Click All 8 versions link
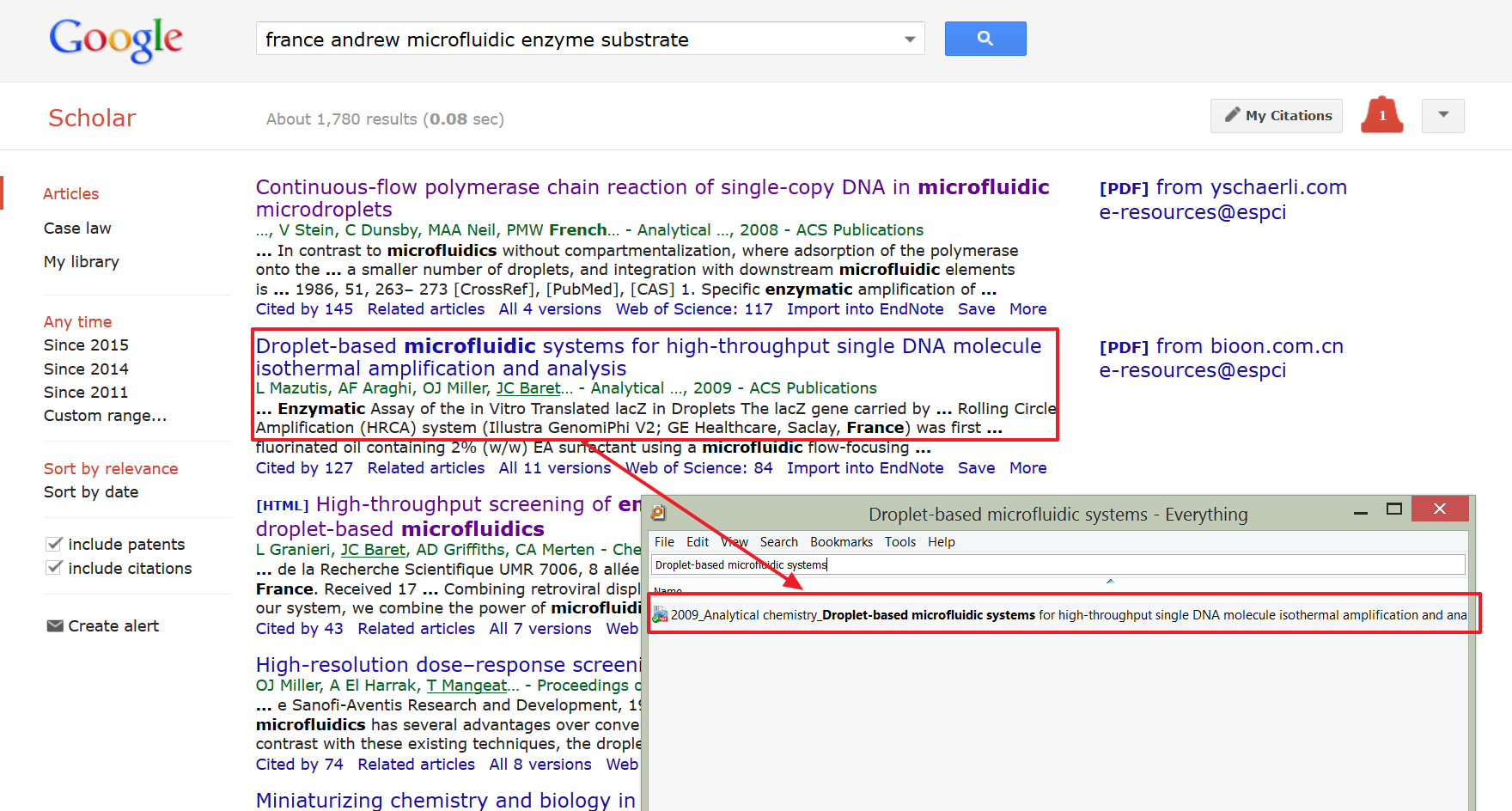This screenshot has height=811, width=1512. click(540, 765)
